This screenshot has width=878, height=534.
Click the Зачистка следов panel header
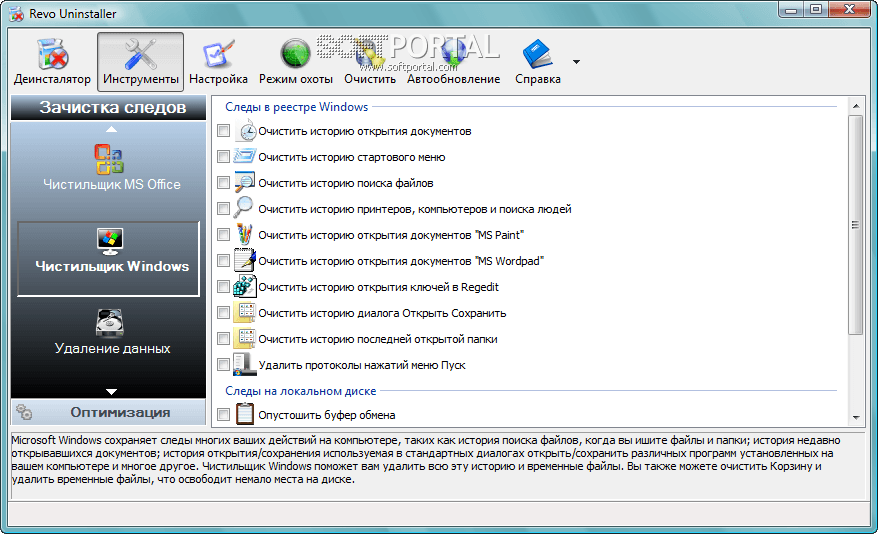coord(109,107)
